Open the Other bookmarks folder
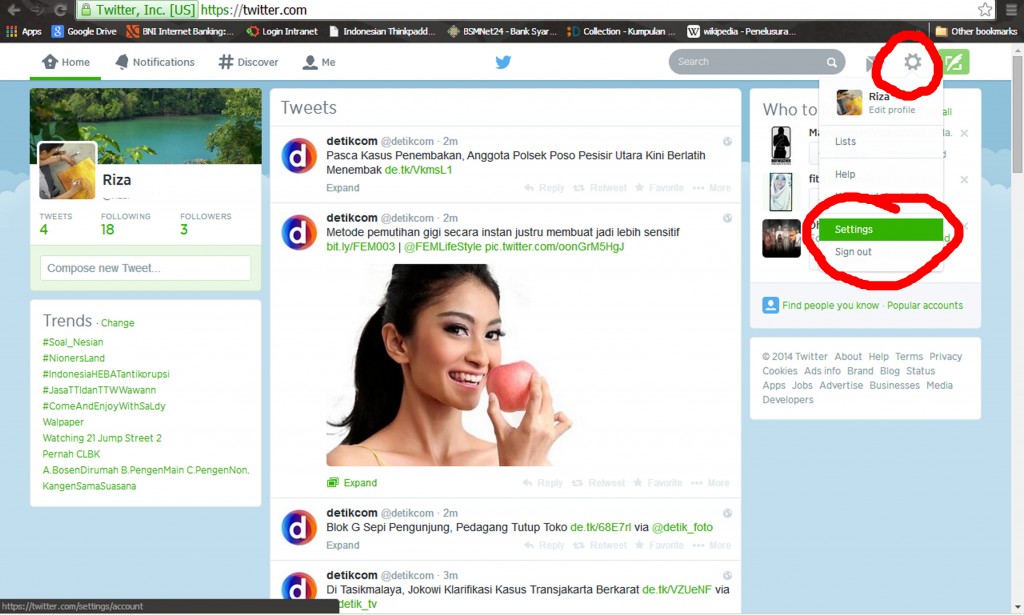 coord(976,31)
